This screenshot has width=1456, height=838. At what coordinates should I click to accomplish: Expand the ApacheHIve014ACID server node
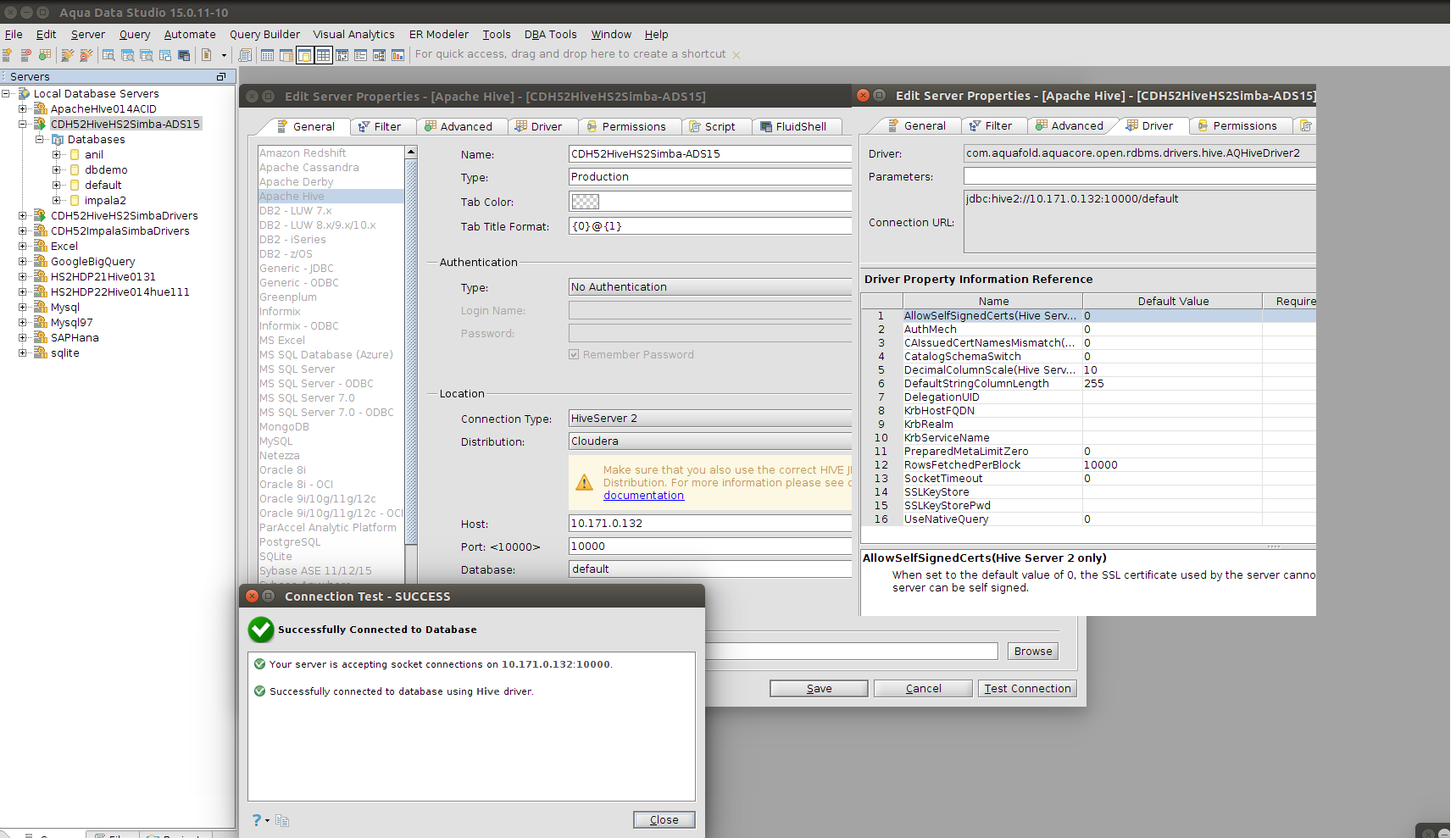(x=23, y=108)
